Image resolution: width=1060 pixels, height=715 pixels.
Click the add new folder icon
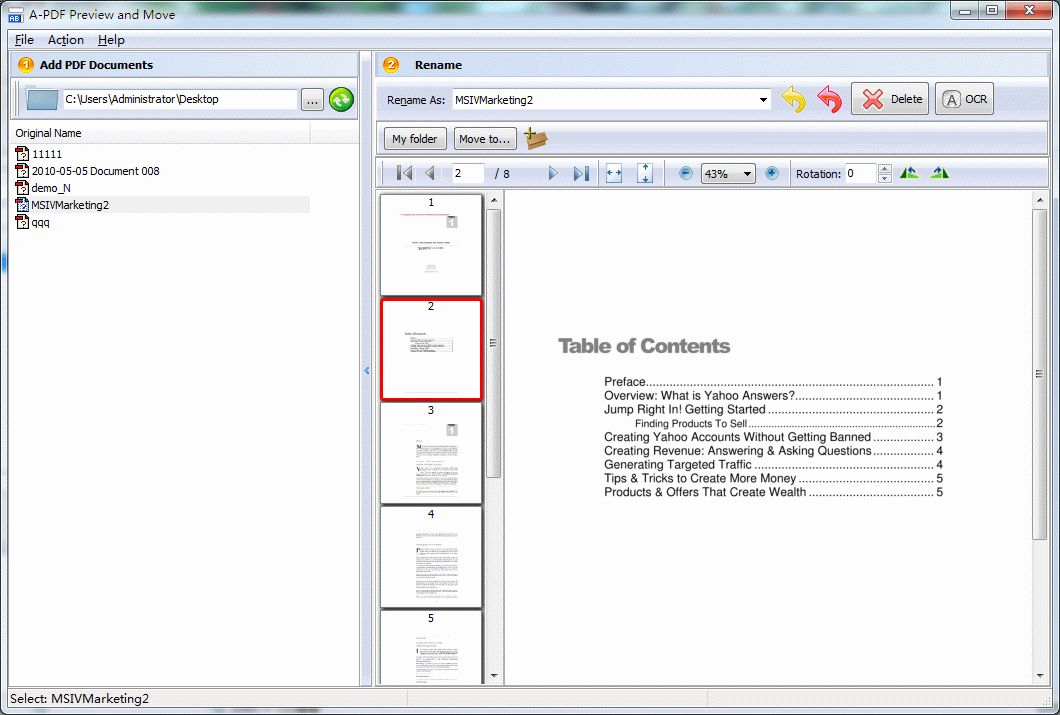pyautogui.click(x=535, y=138)
